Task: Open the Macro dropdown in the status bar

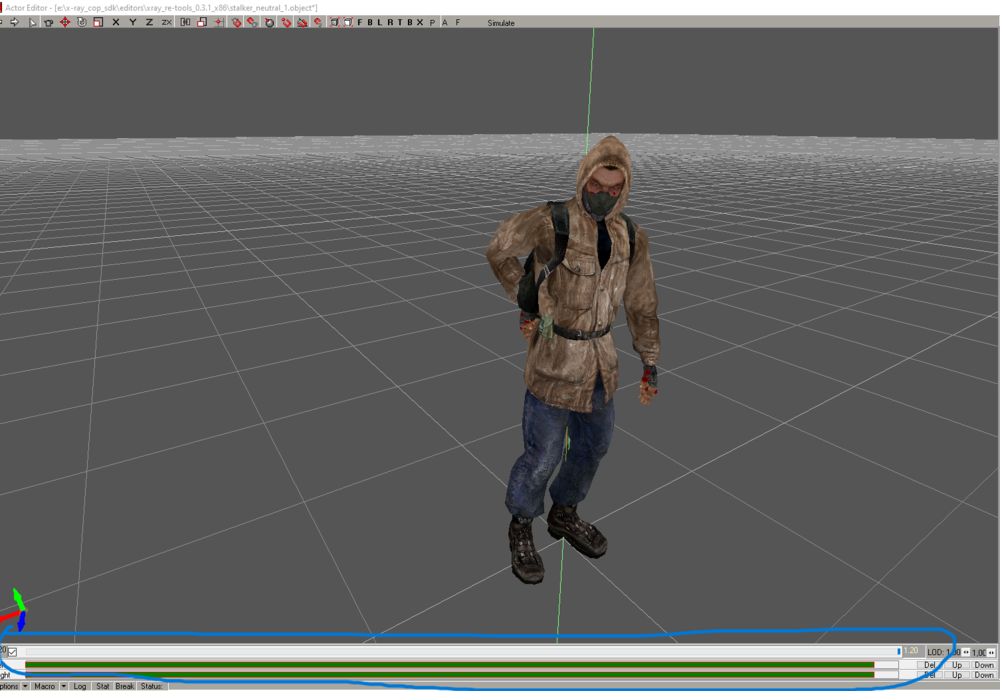Action: (x=46, y=686)
